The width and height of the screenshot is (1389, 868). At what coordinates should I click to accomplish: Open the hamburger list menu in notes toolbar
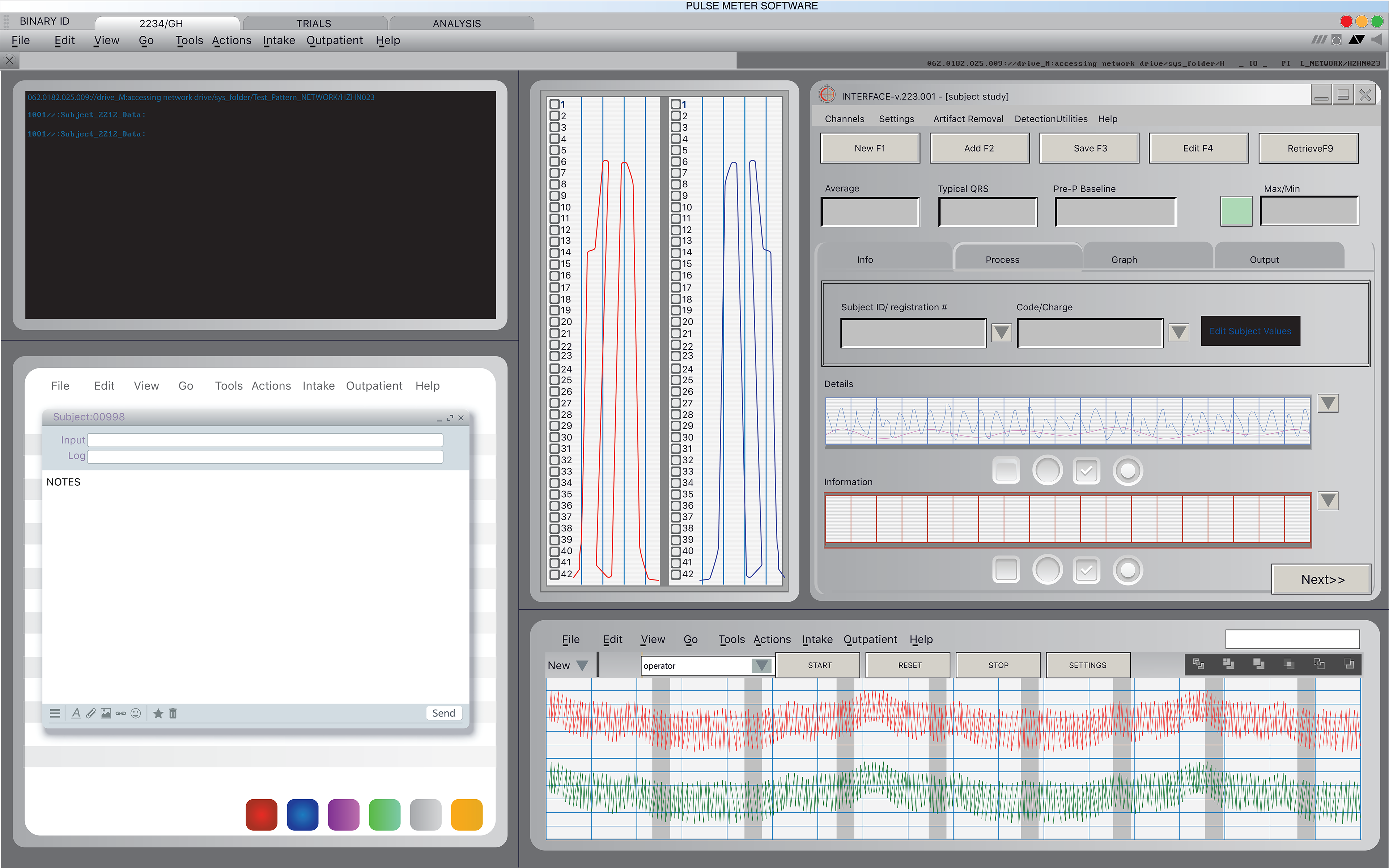click(55, 713)
